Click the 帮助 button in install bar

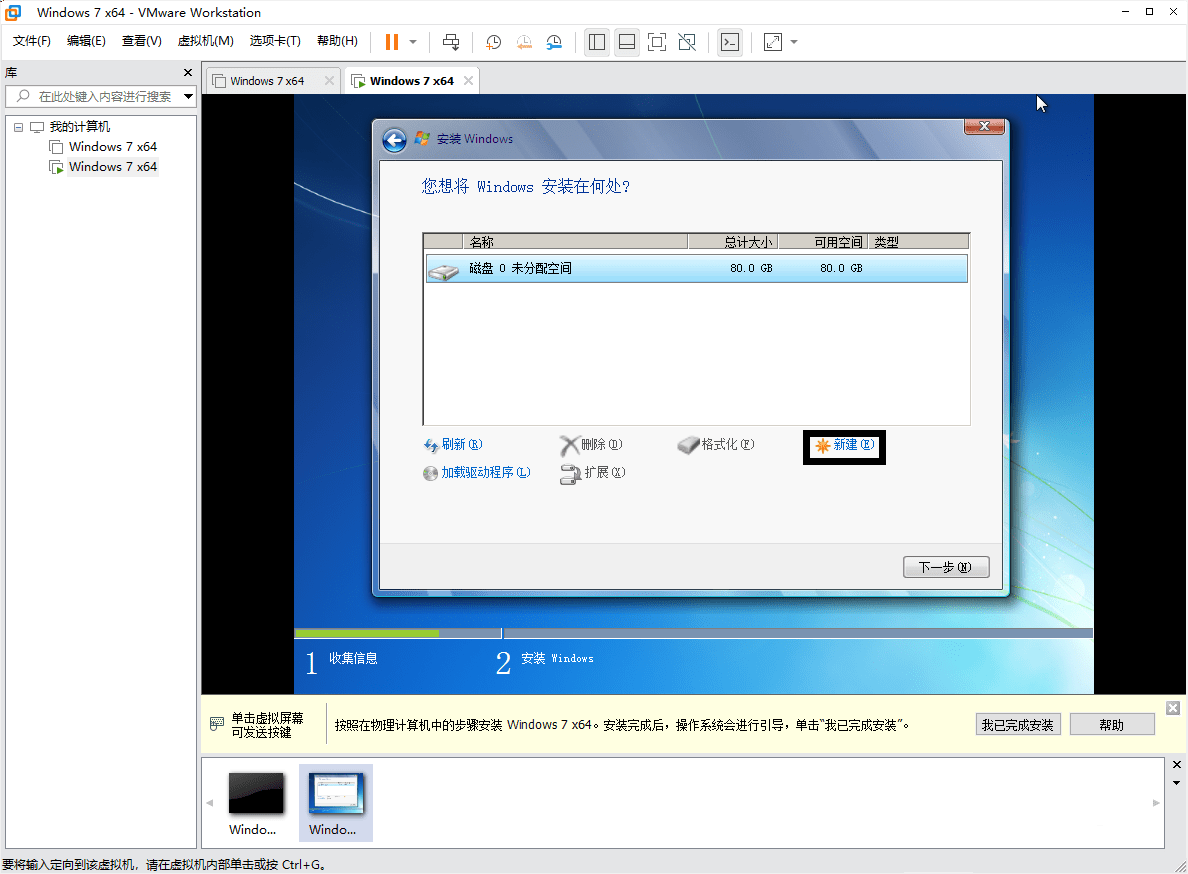pyautogui.click(x=1111, y=725)
